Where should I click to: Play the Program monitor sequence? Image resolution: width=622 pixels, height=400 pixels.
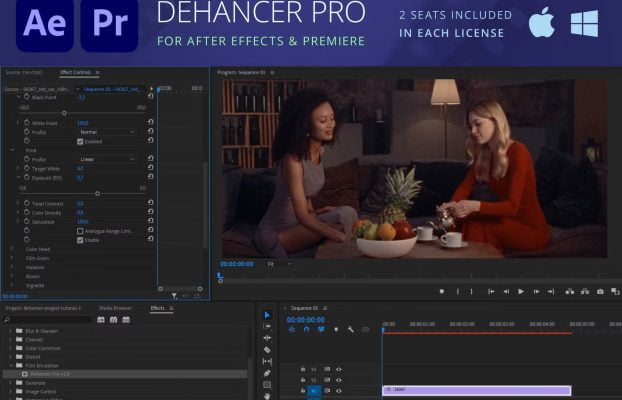pos(521,291)
